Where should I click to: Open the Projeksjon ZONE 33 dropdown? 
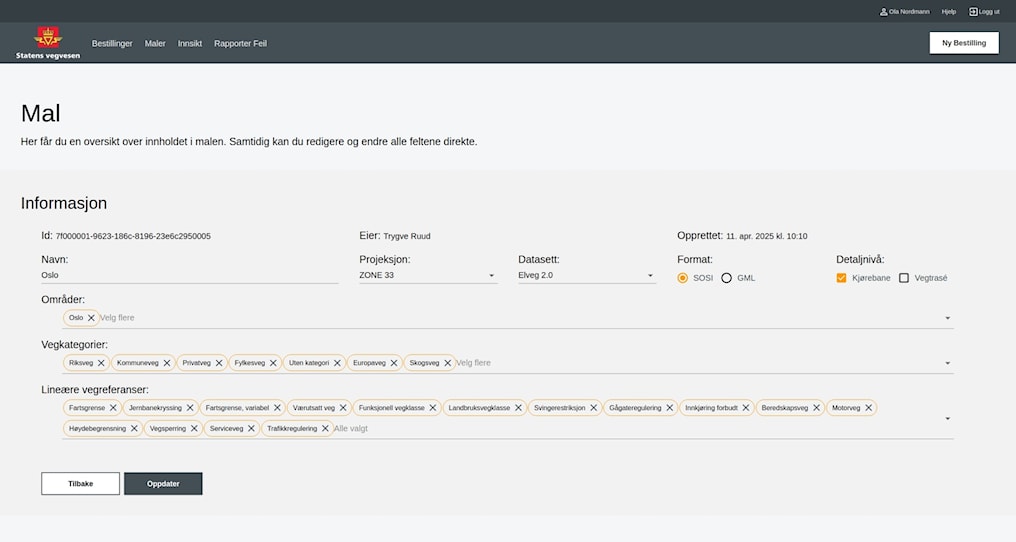coord(428,276)
